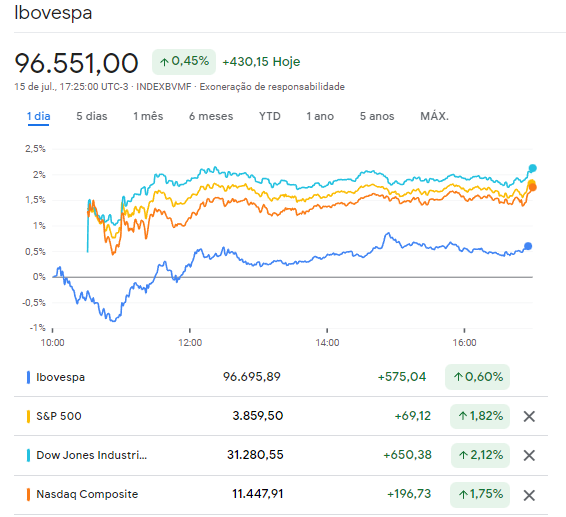Screen dimensions: 566x517
Task: Remove S&P 500 comparison with X
Action: point(529,416)
